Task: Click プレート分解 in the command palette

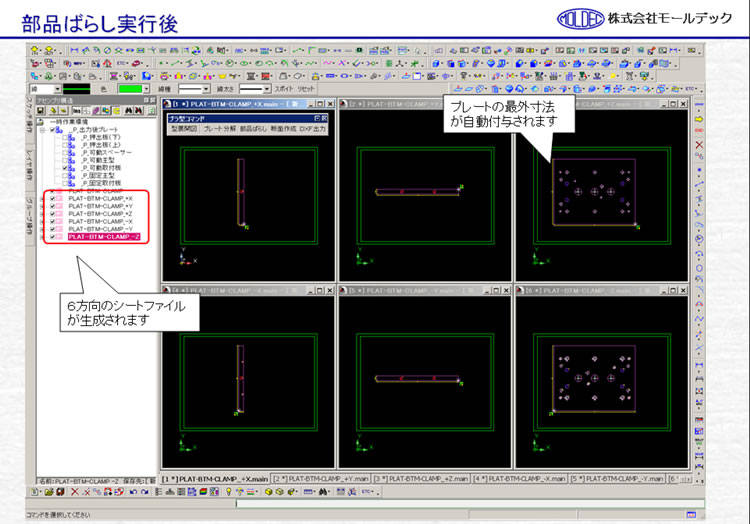Action: [218, 129]
